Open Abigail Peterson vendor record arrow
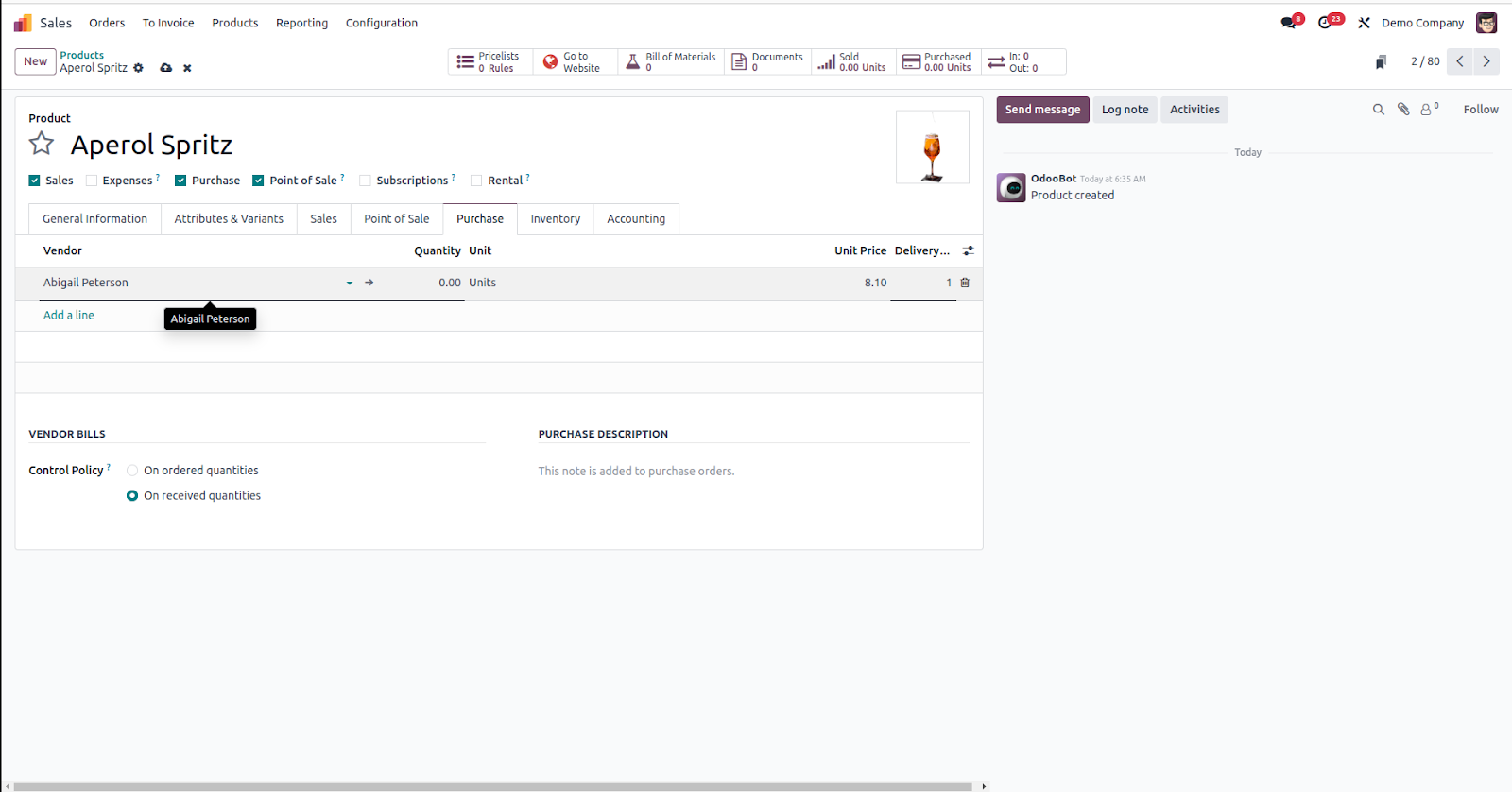Screen dimensions: 1512x792 click(x=369, y=283)
